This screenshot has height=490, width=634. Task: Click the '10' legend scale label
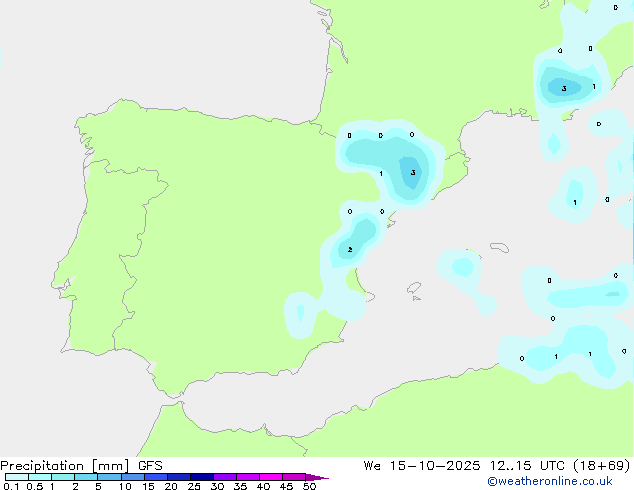(125, 486)
